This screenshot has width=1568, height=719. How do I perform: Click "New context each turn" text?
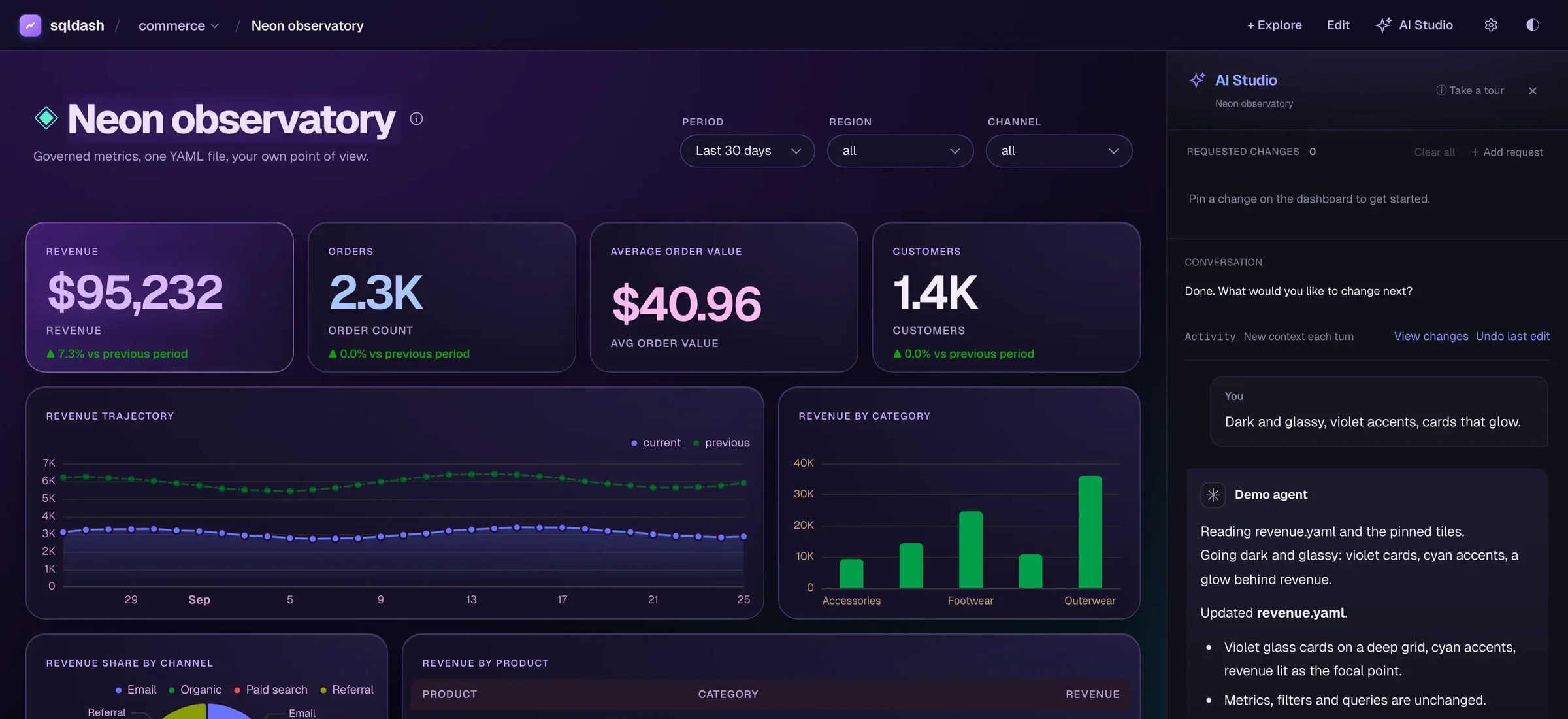(x=1298, y=337)
